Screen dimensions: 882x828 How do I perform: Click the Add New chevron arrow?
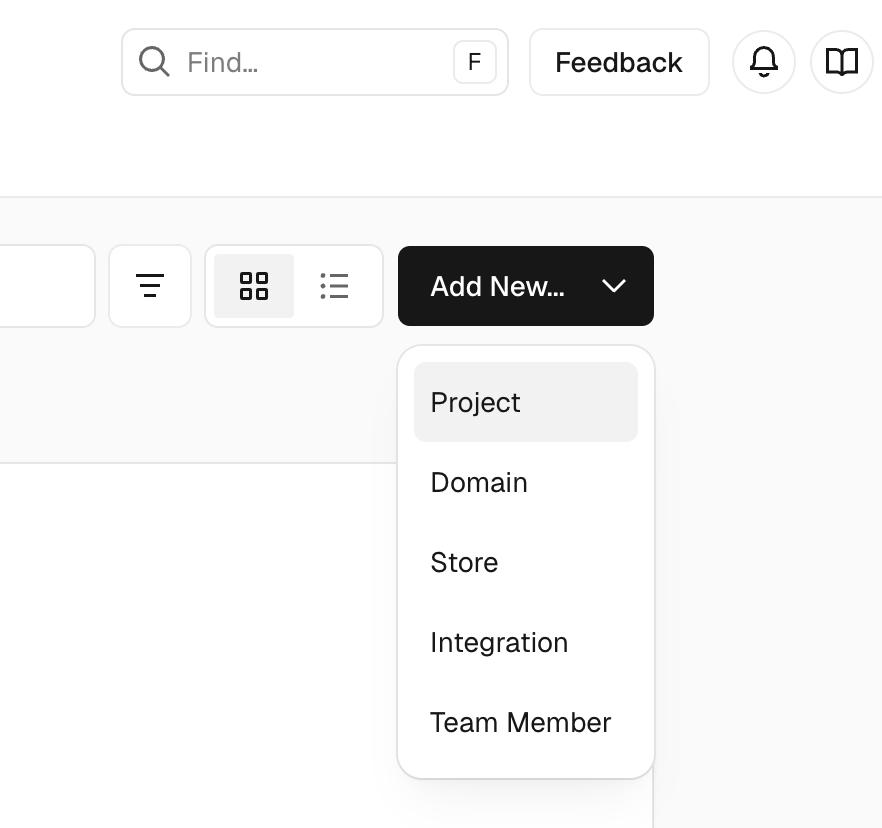[614, 286]
